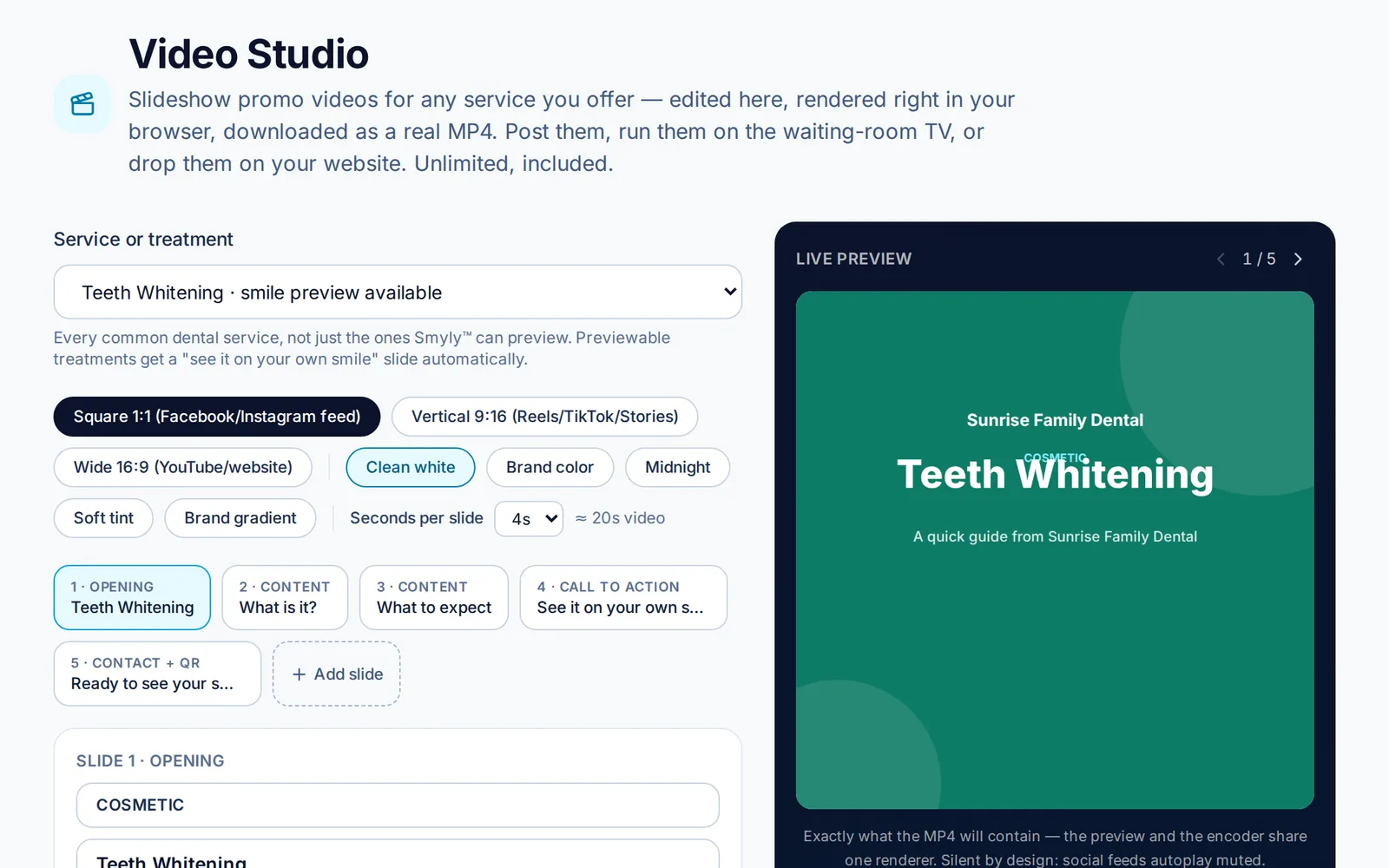1389x868 pixels.
Task: Click the plus icon in Add slide
Action: [299, 674]
